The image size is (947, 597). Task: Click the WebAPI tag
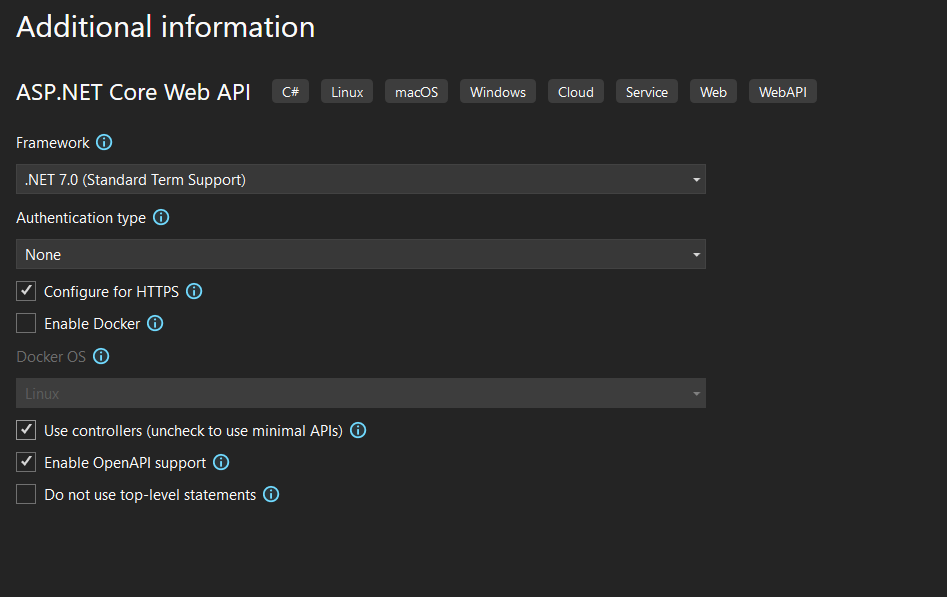click(782, 92)
